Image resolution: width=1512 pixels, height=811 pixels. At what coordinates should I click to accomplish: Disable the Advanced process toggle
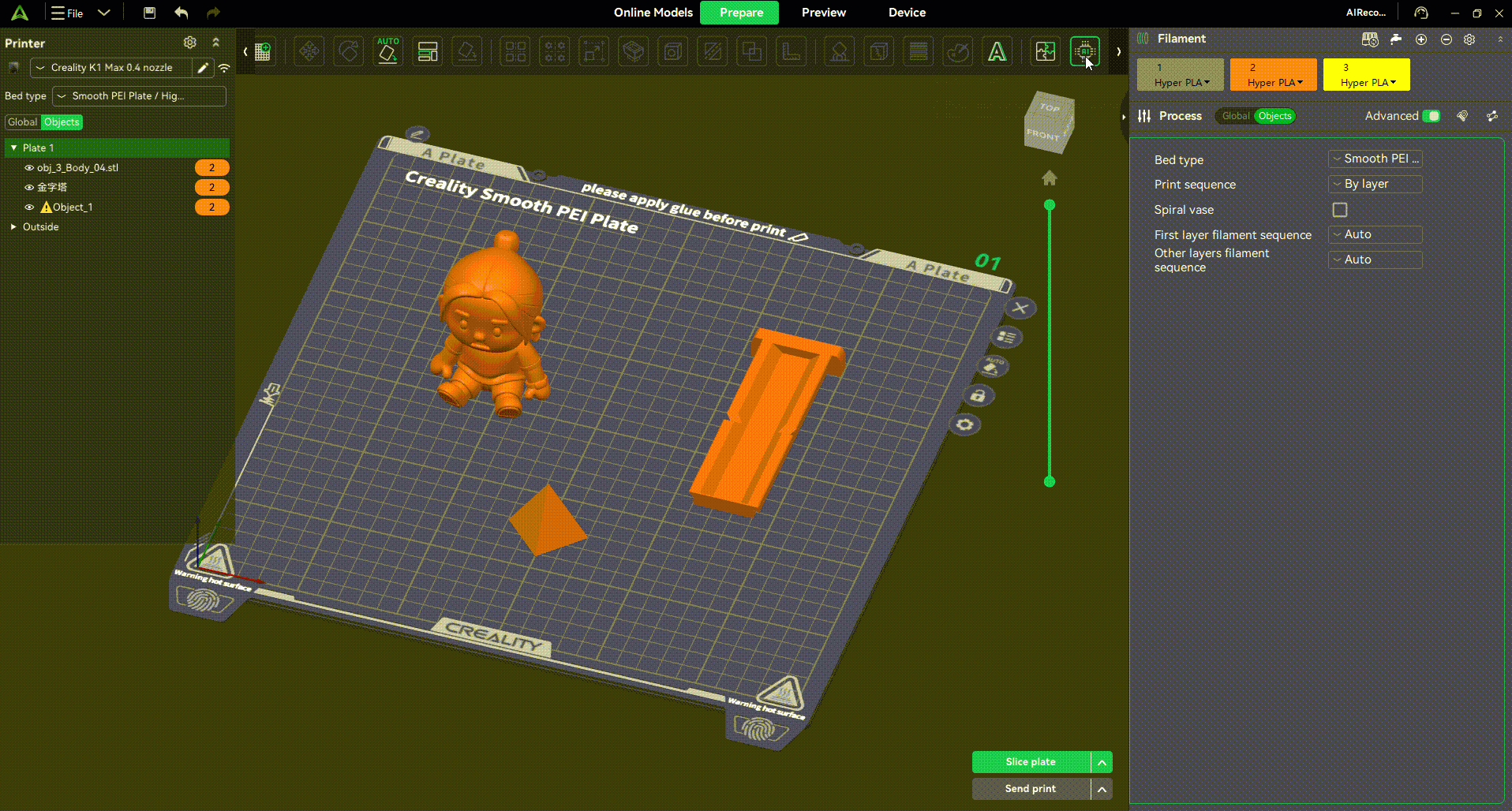coord(1432,116)
